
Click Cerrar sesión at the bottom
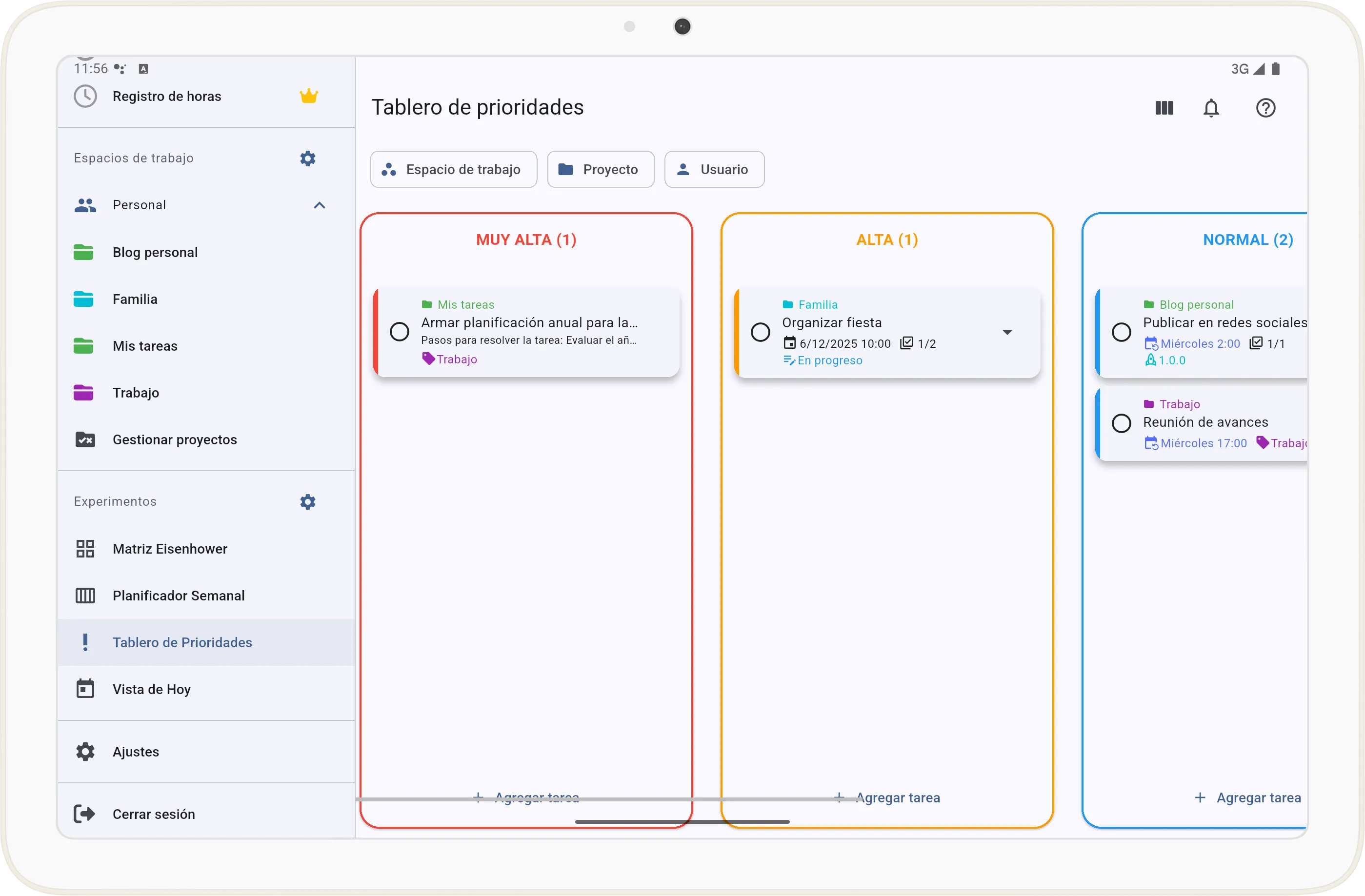tap(154, 814)
